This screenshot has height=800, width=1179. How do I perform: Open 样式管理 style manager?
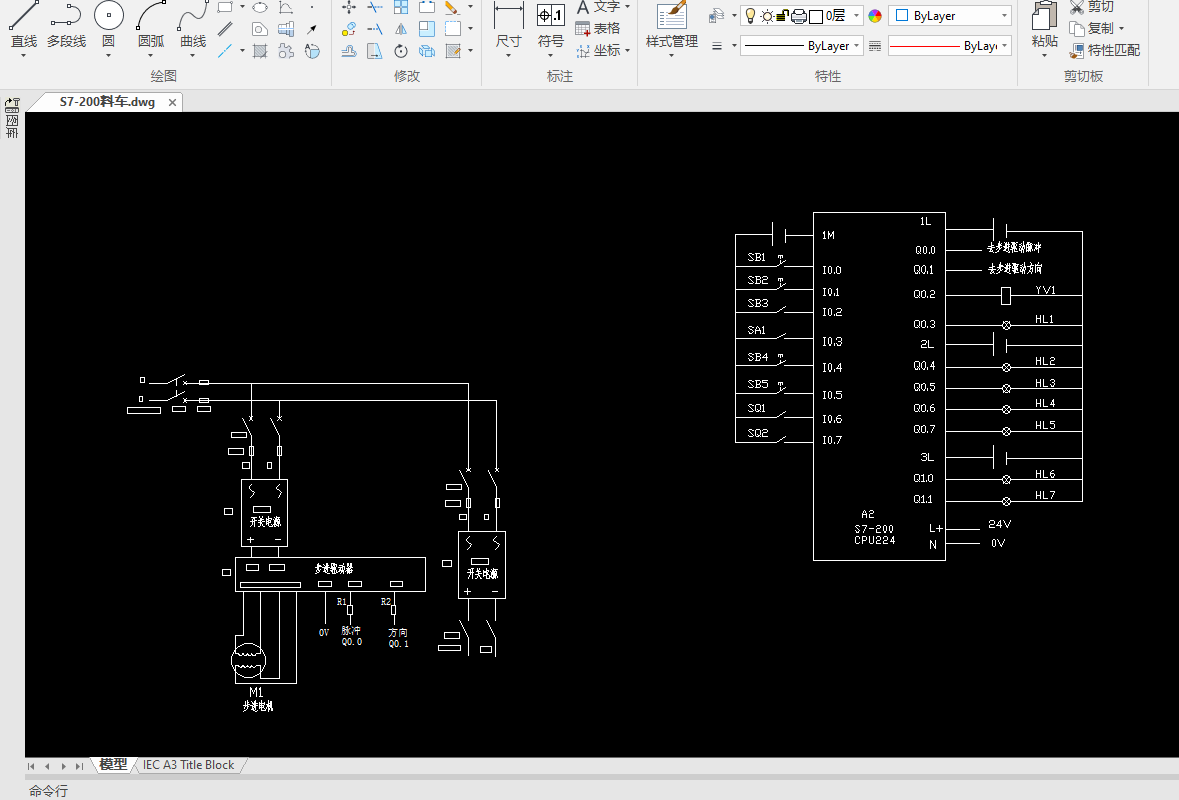[671, 27]
